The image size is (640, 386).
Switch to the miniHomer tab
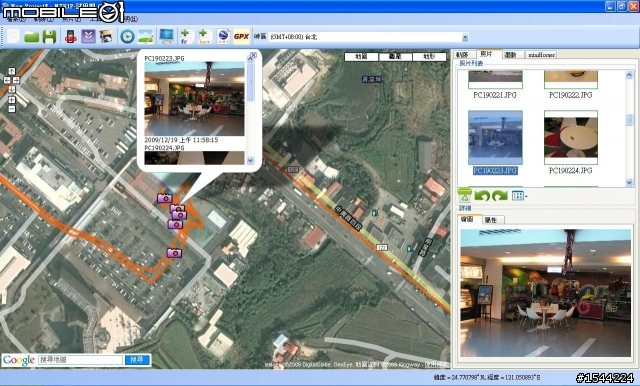pyautogui.click(x=541, y=55)
